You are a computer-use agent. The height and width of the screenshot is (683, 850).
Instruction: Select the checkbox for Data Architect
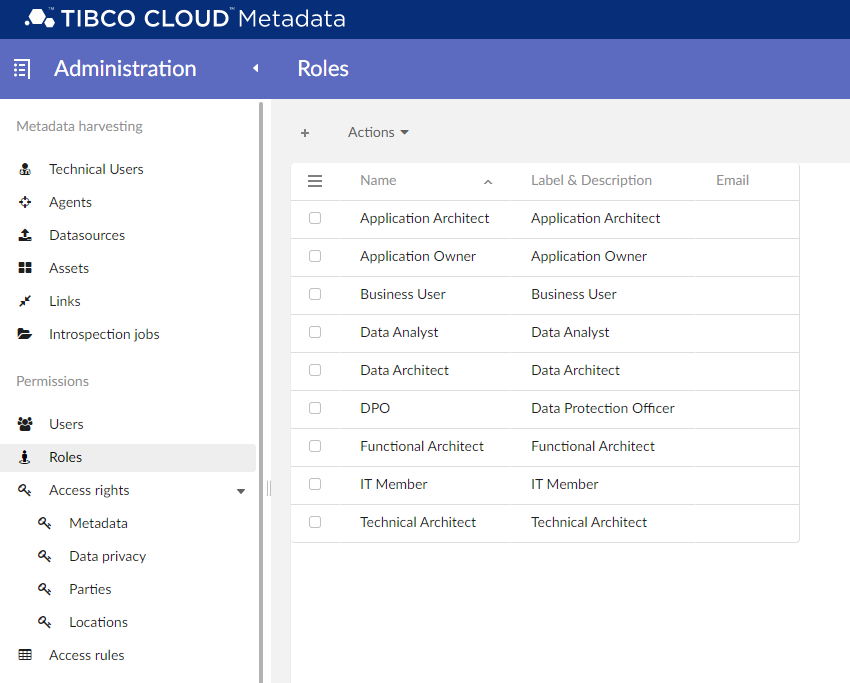pos(315,370)
